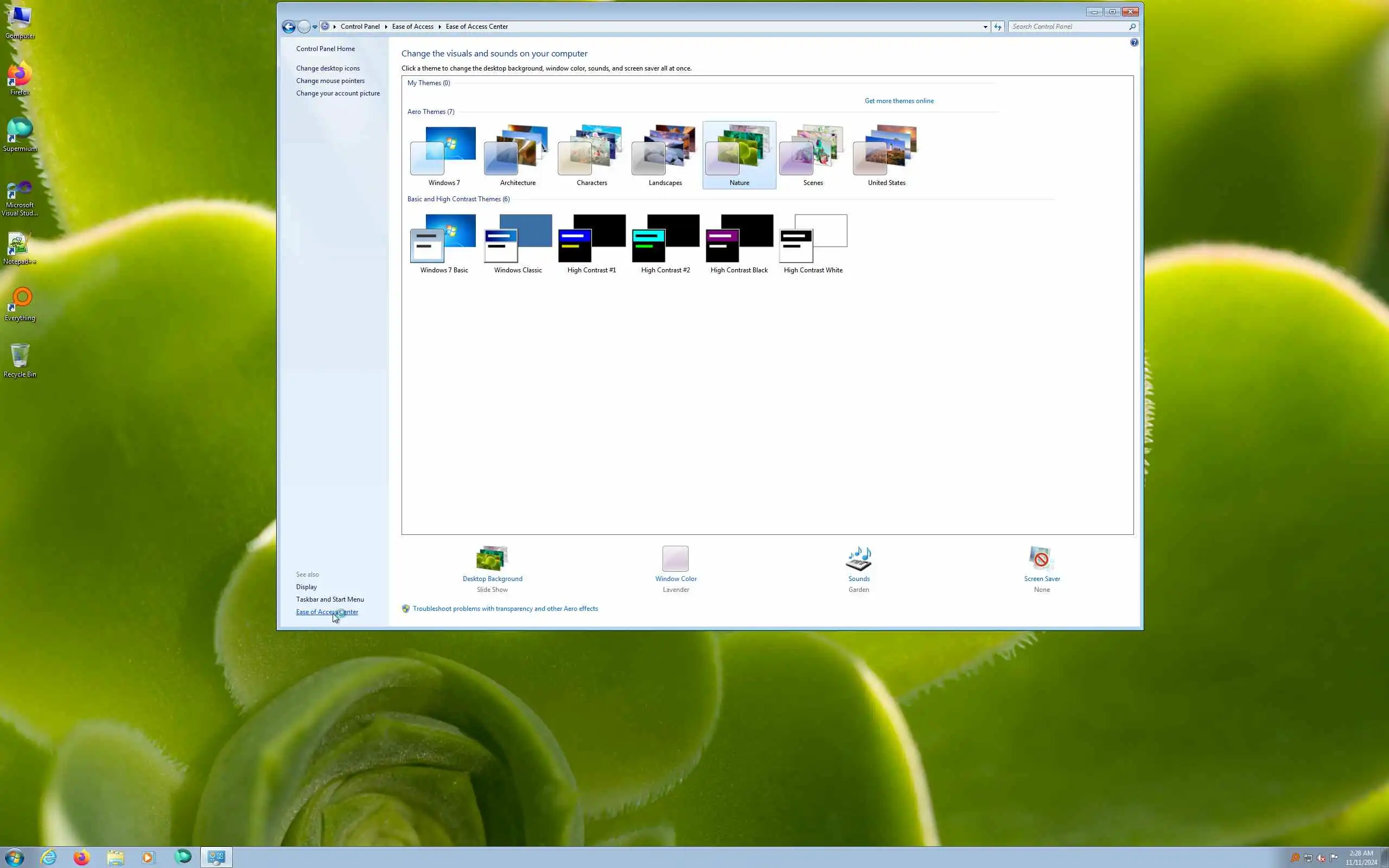Open the Screen Saver settings icon
Image resolution: width=1389 pixels, height=868 pixels.
coord(1041,559)
